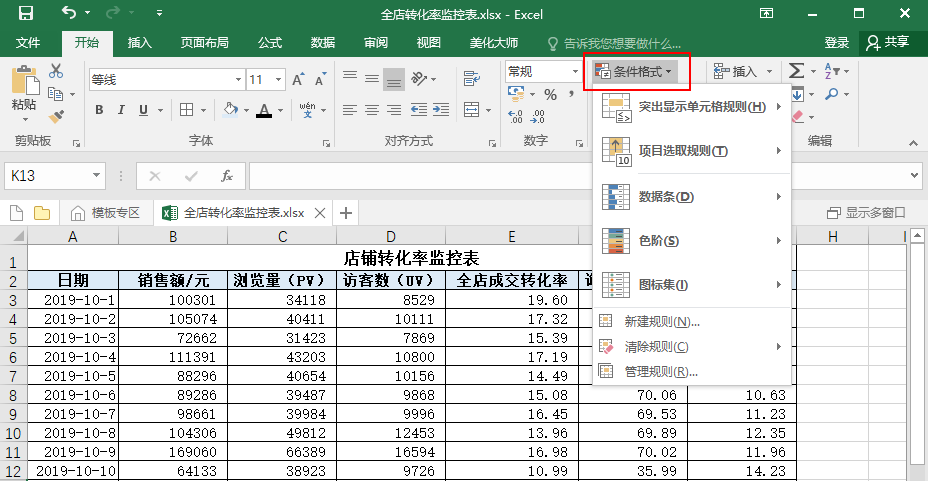Click the Undo arrow
The image size is (928, 481).
(69, 12)
